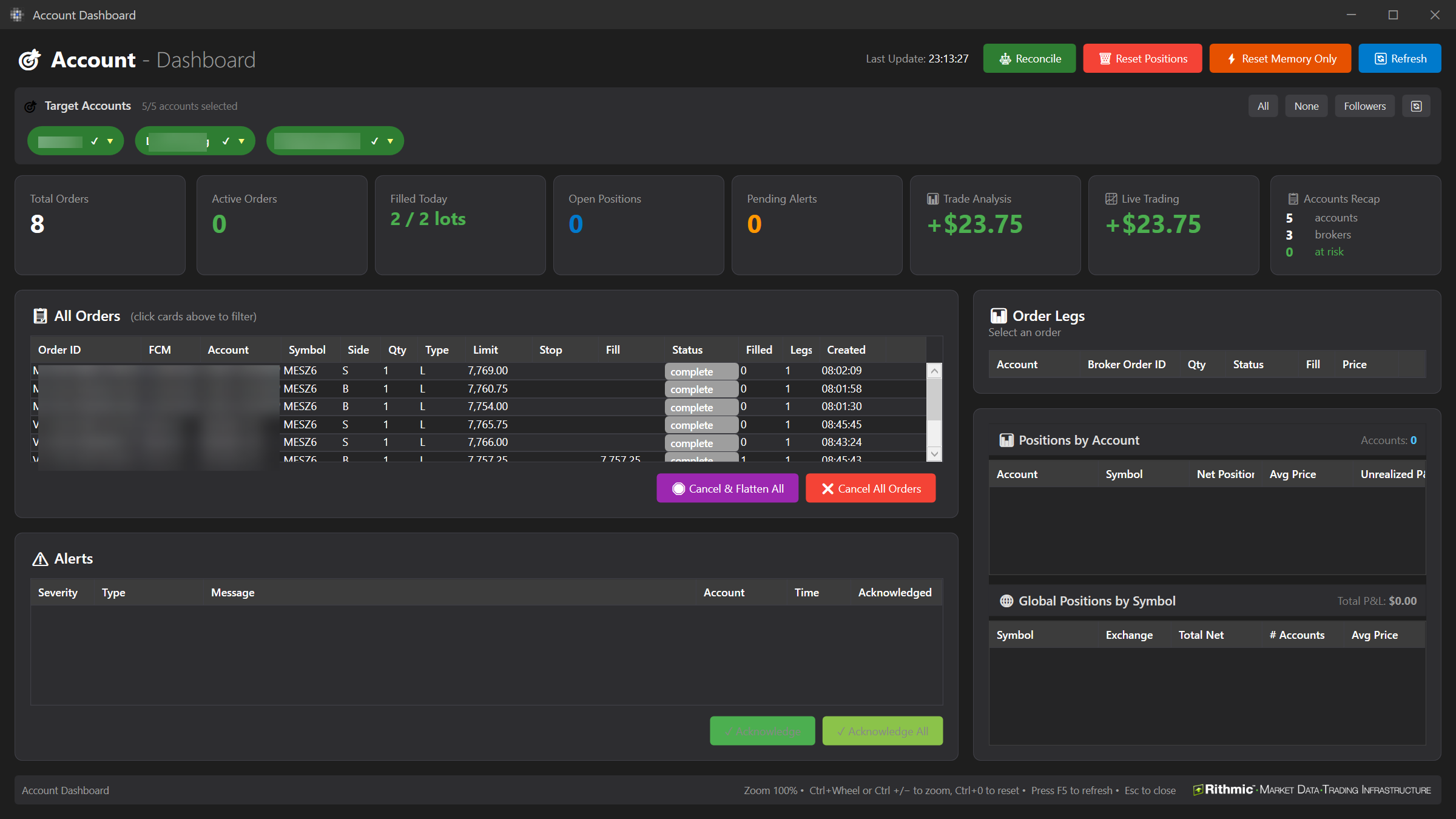Click the app icon in the title bar
The height and width of the screenshot is (819, 1456).
16,15
